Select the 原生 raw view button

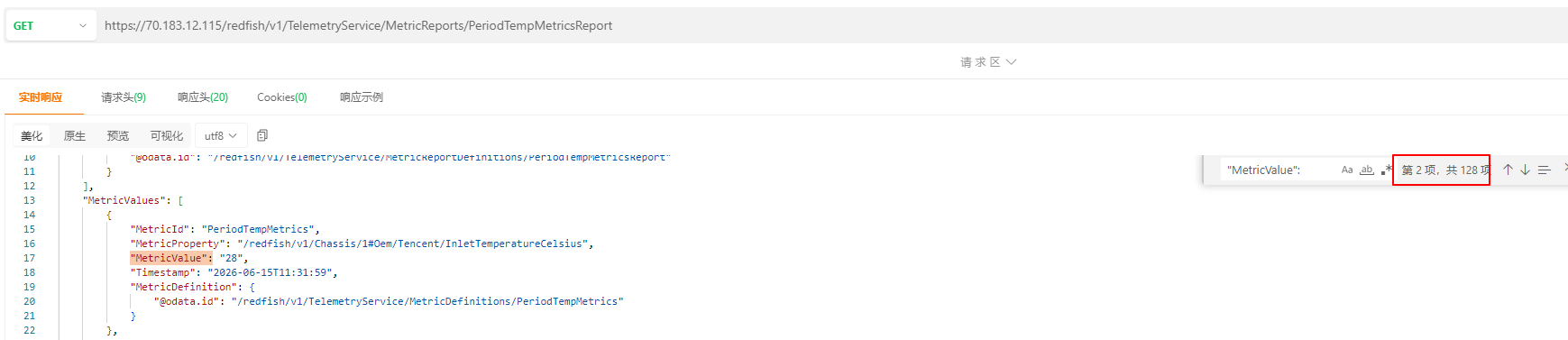(x=75, y=136)
